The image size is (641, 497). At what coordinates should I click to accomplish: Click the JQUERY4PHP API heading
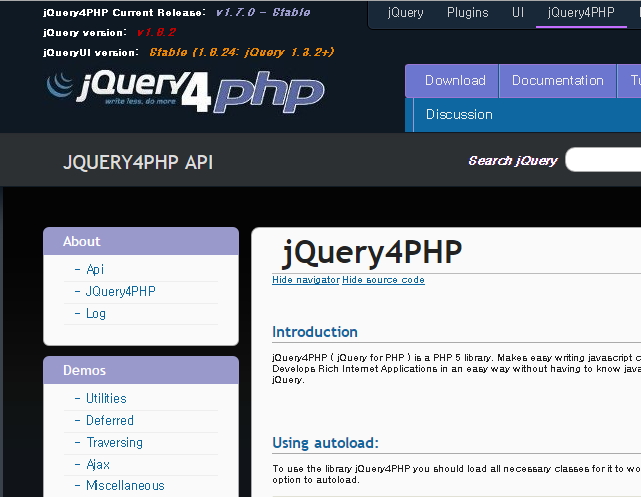138,162
